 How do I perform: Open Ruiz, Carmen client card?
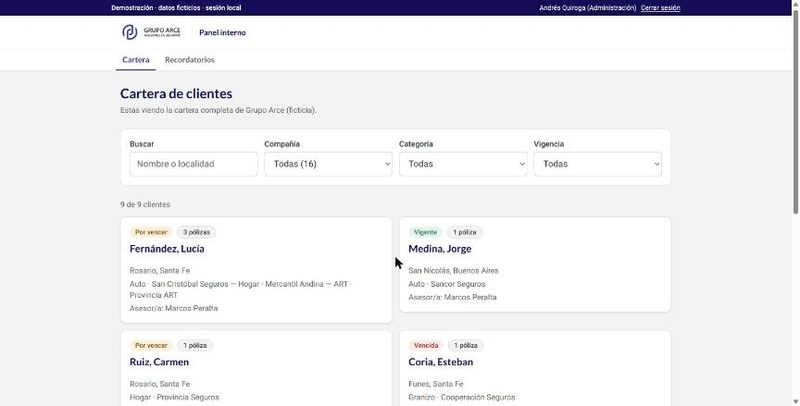tap(256, 368)
